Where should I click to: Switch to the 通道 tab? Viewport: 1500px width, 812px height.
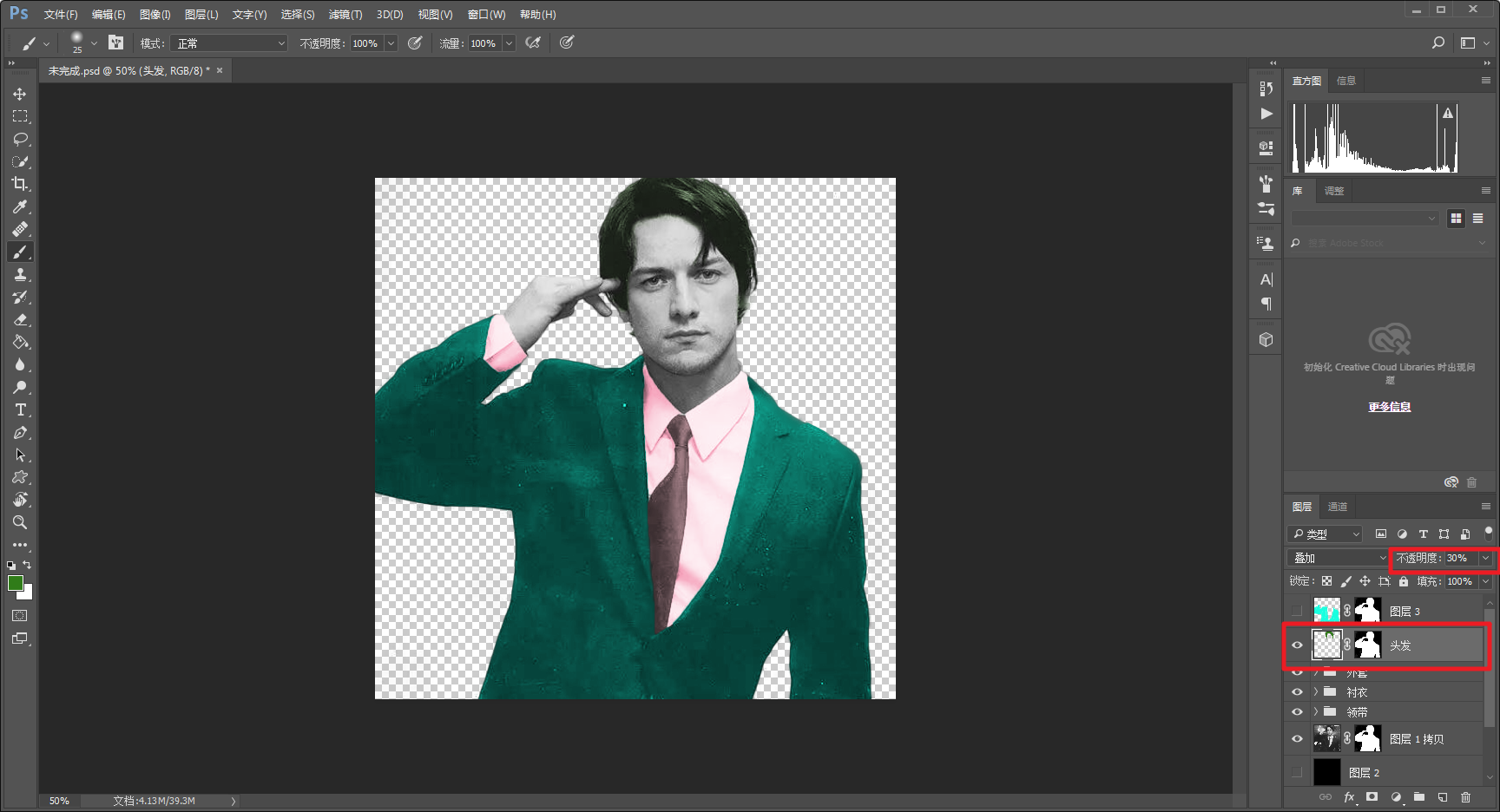click(x=1338, y=507)
